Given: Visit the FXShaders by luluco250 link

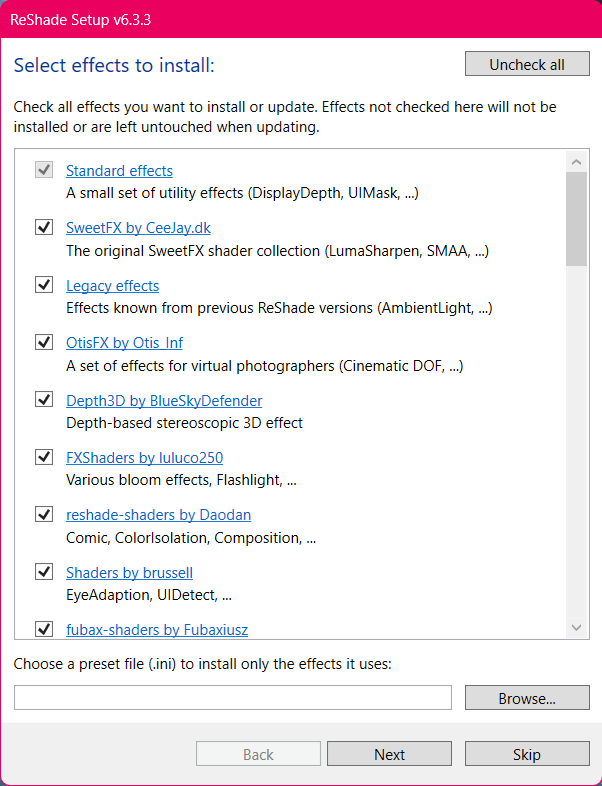Looking at the screenshot, I should (144, 458).
